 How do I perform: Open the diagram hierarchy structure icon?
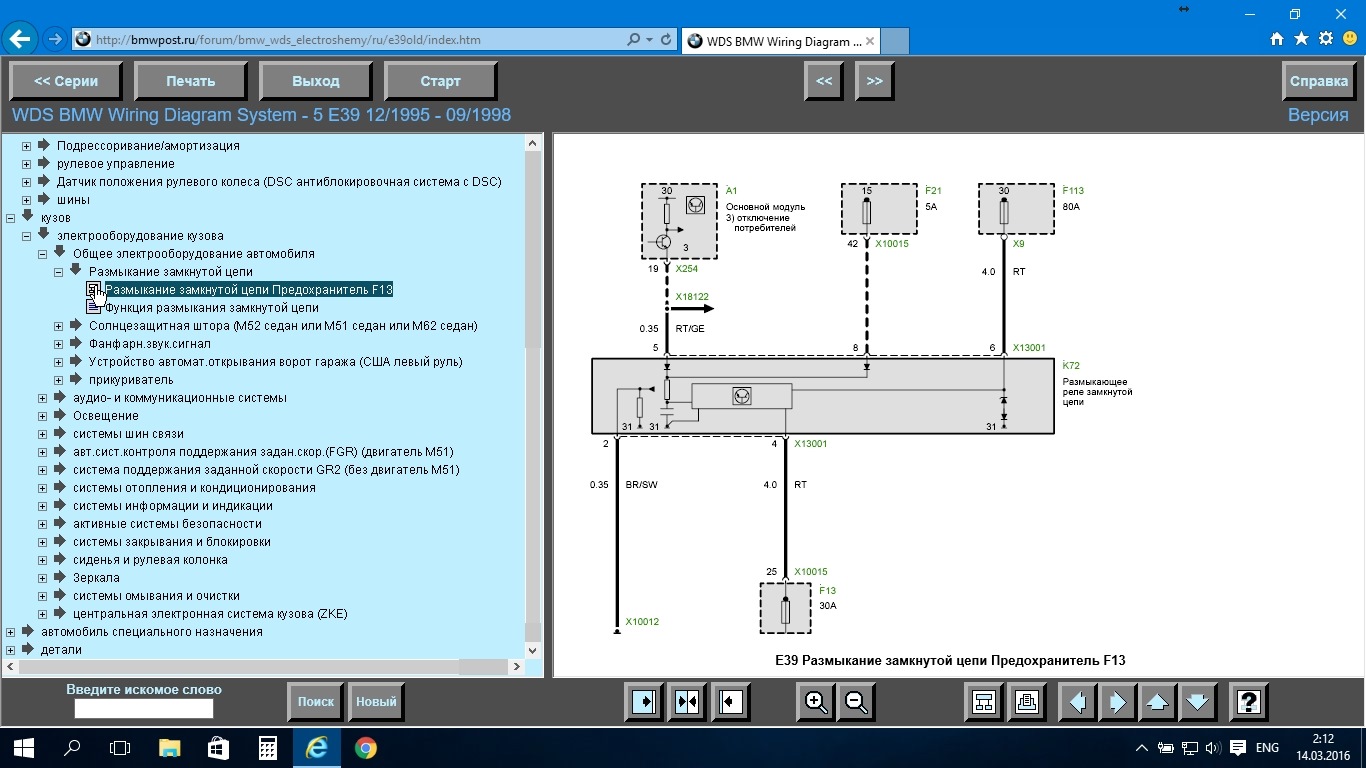(984, 702)
